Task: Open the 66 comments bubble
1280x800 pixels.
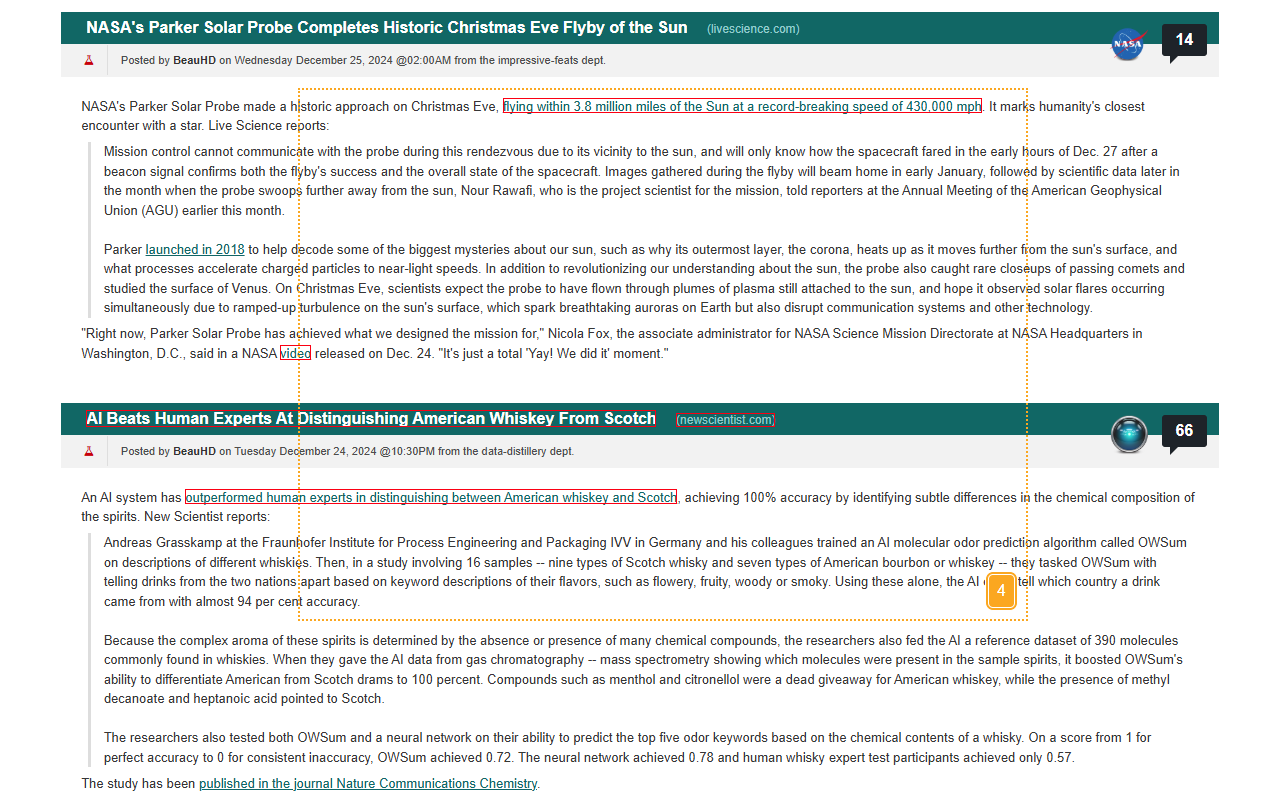Action: tap(1184, 432)
